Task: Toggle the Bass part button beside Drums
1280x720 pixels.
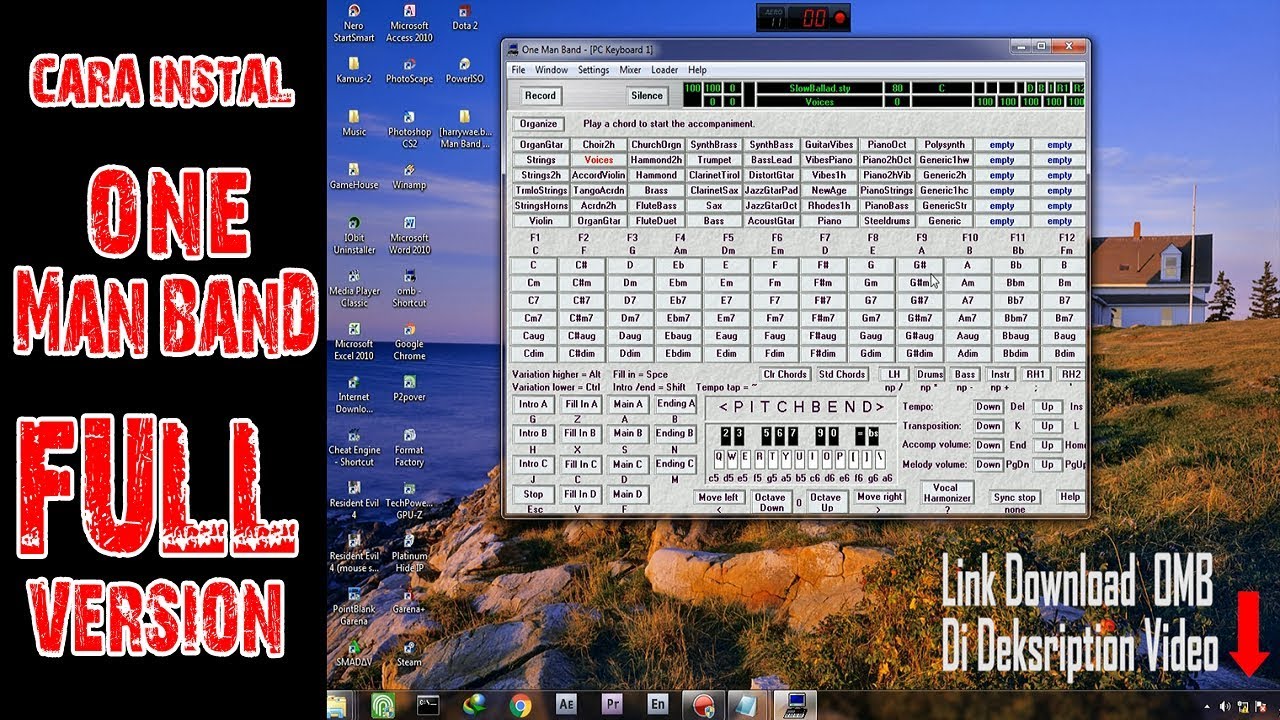Action: tap(965, 374)
